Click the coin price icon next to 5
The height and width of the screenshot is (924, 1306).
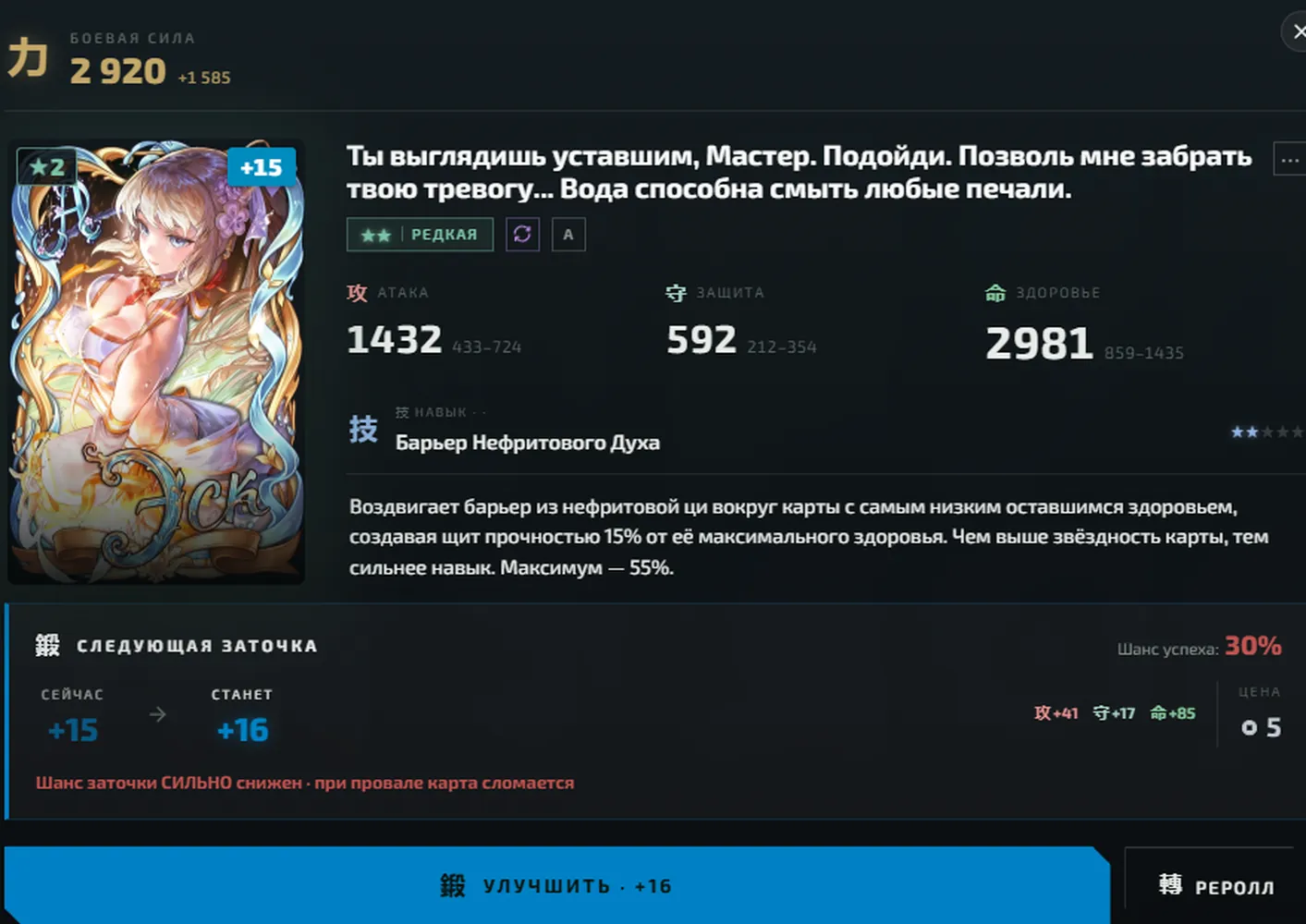[x=1250, y=728]
